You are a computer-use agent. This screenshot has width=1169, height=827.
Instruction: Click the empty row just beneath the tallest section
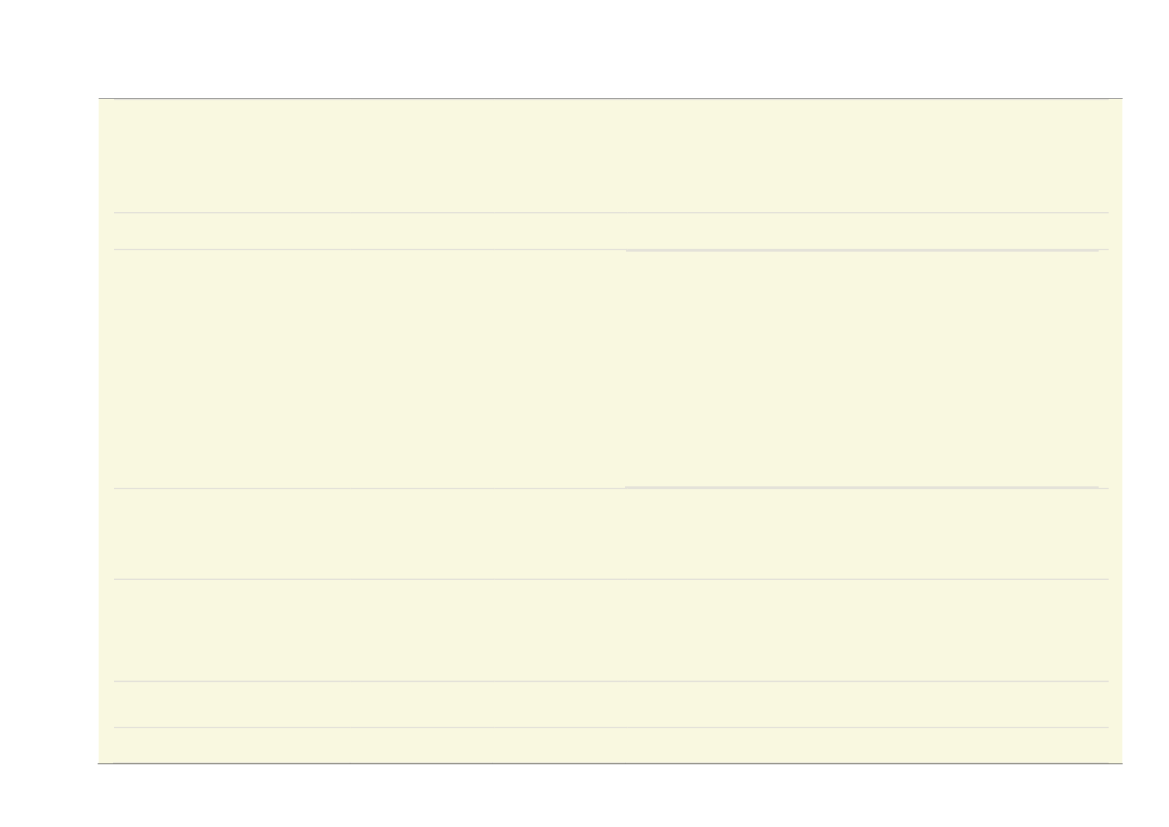pyautogui.click(x=611, y=534)
